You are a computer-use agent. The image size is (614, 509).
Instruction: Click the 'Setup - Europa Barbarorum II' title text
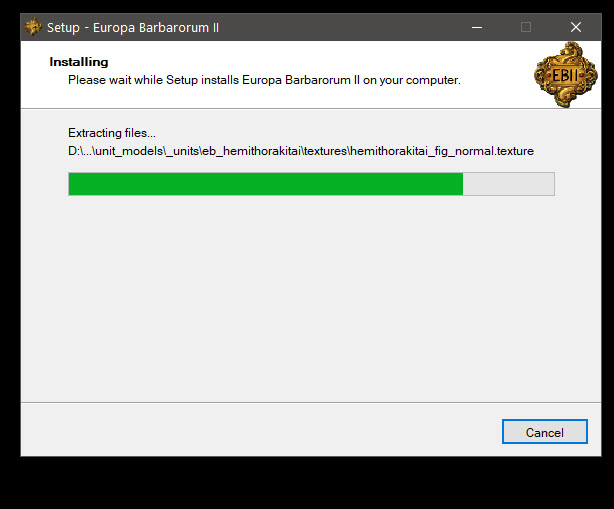pyautogui.click(x=133, y=28)
